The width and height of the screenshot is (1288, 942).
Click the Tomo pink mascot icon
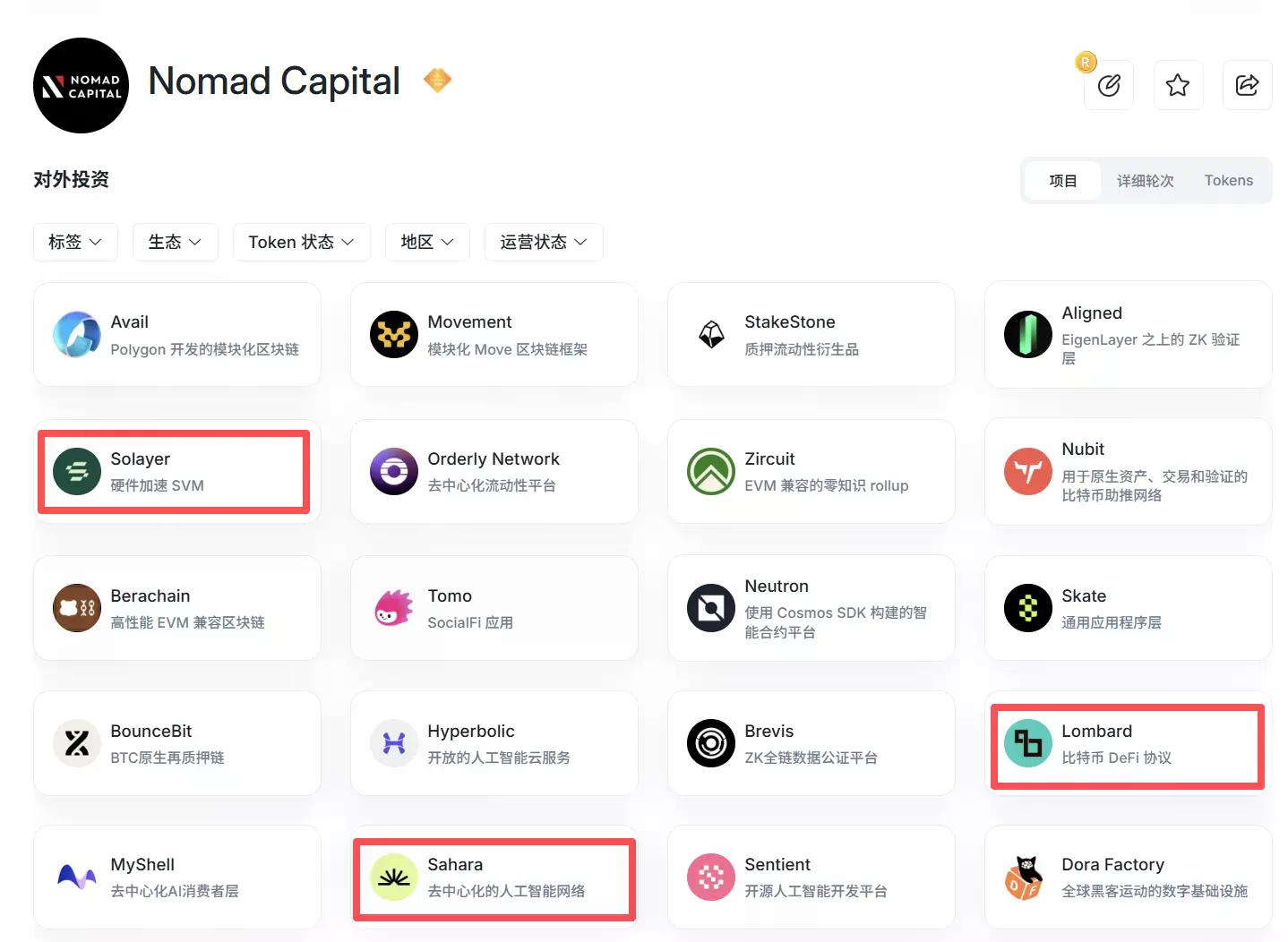(x=393, y=608)
